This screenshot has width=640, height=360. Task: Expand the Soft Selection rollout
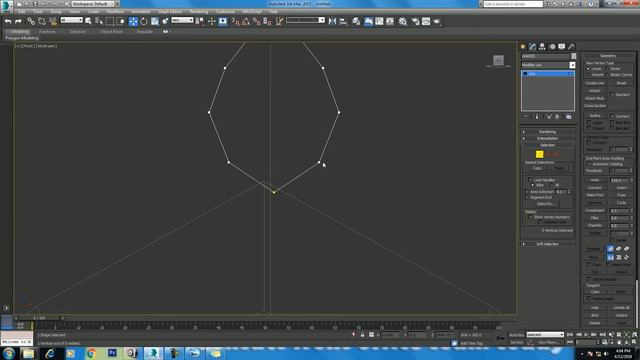click(547, 244)
